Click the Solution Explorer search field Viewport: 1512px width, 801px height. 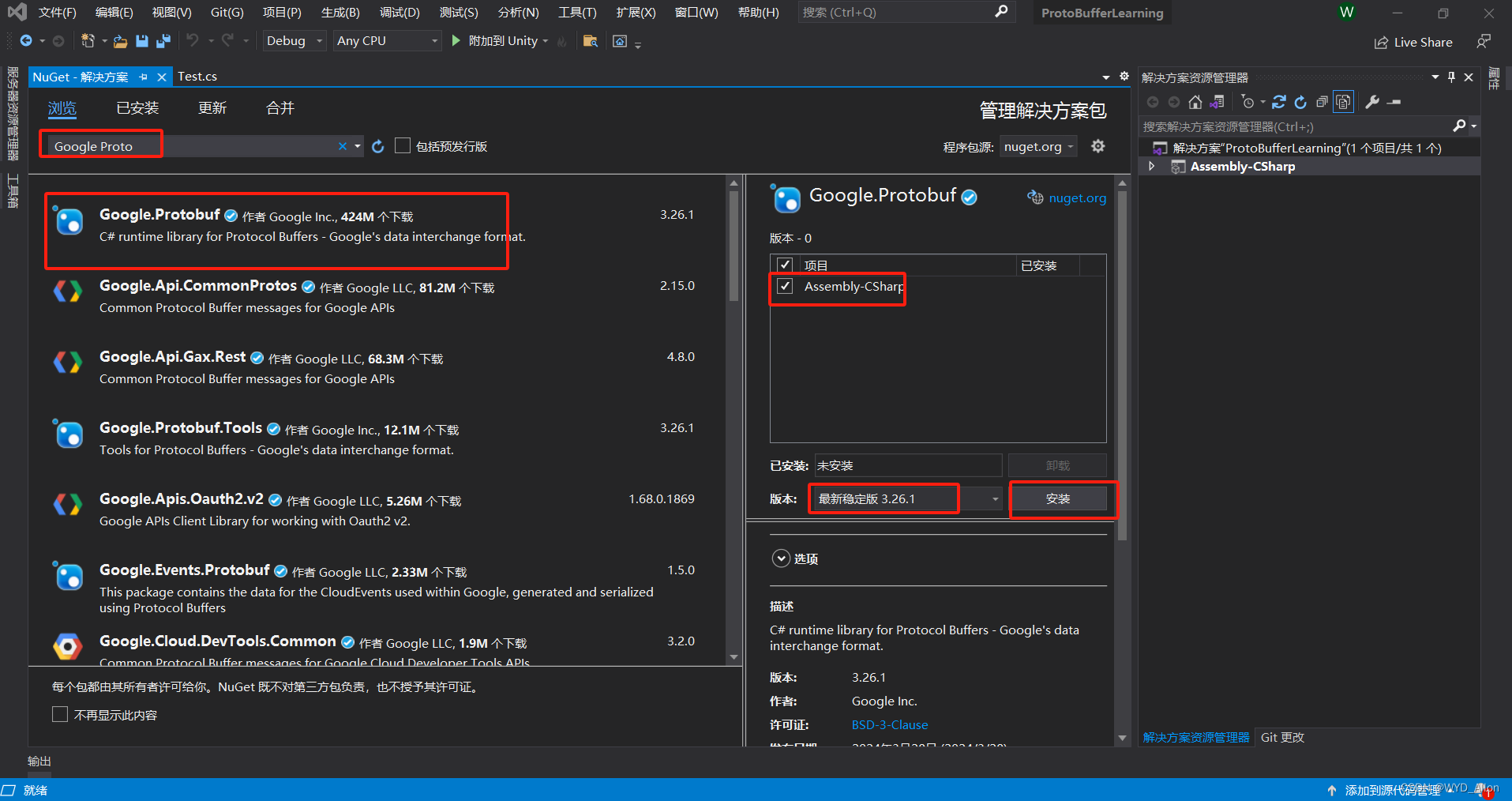1296,126
